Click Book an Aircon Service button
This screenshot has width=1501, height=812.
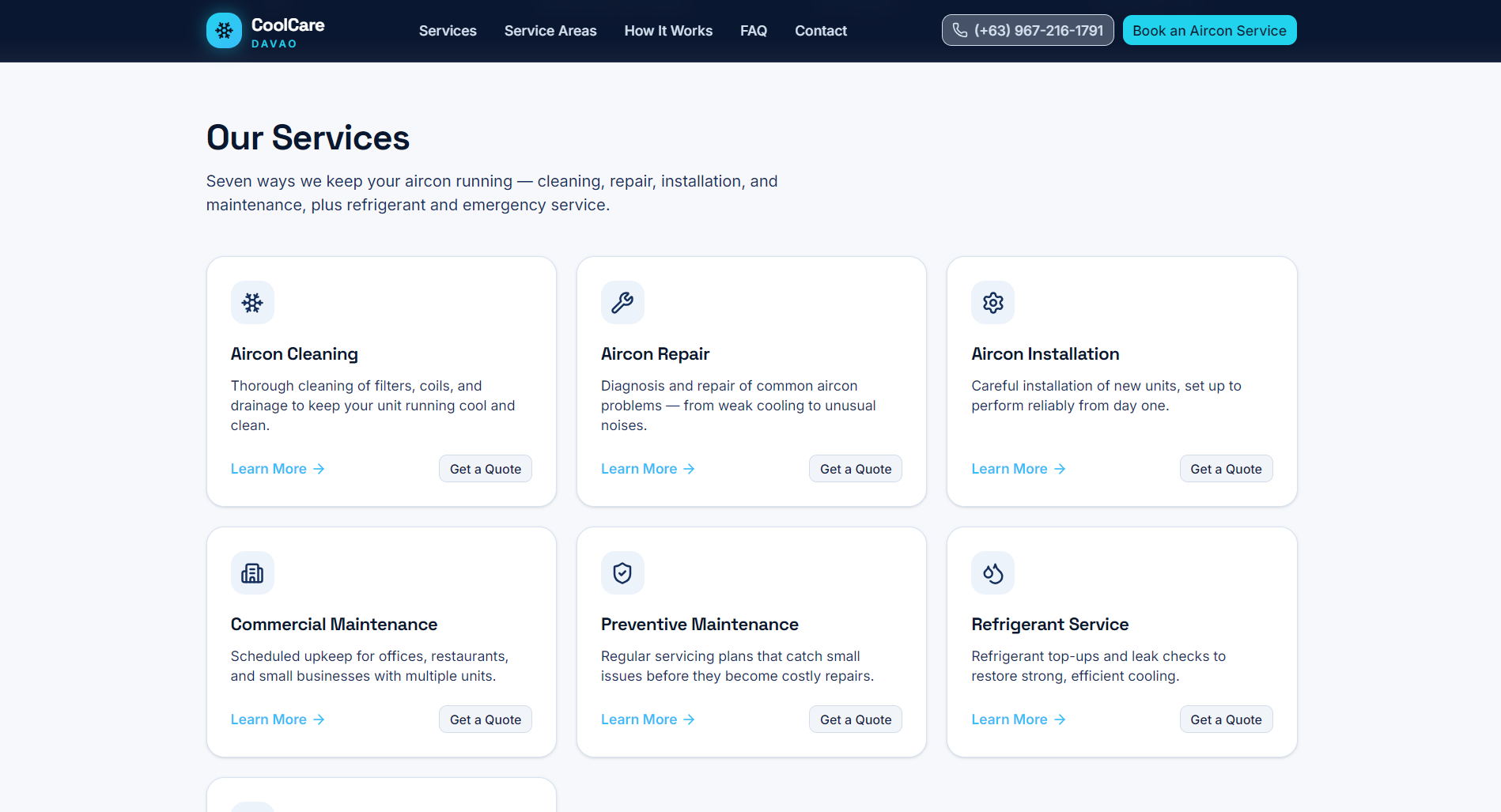(1209, 30)
